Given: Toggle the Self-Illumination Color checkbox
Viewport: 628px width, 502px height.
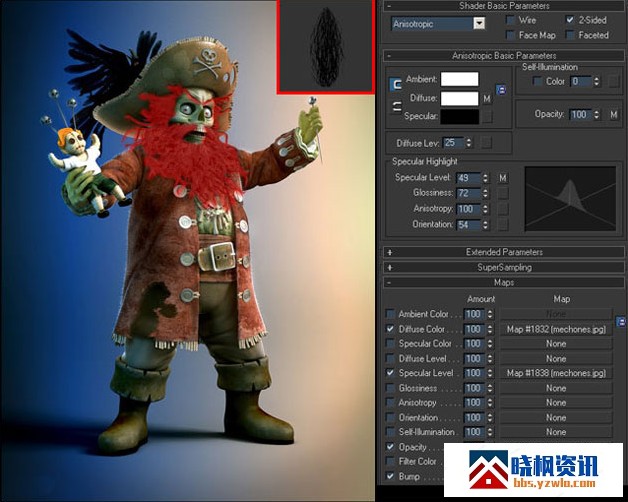Looking at the screenshot, I should (537, 81).
